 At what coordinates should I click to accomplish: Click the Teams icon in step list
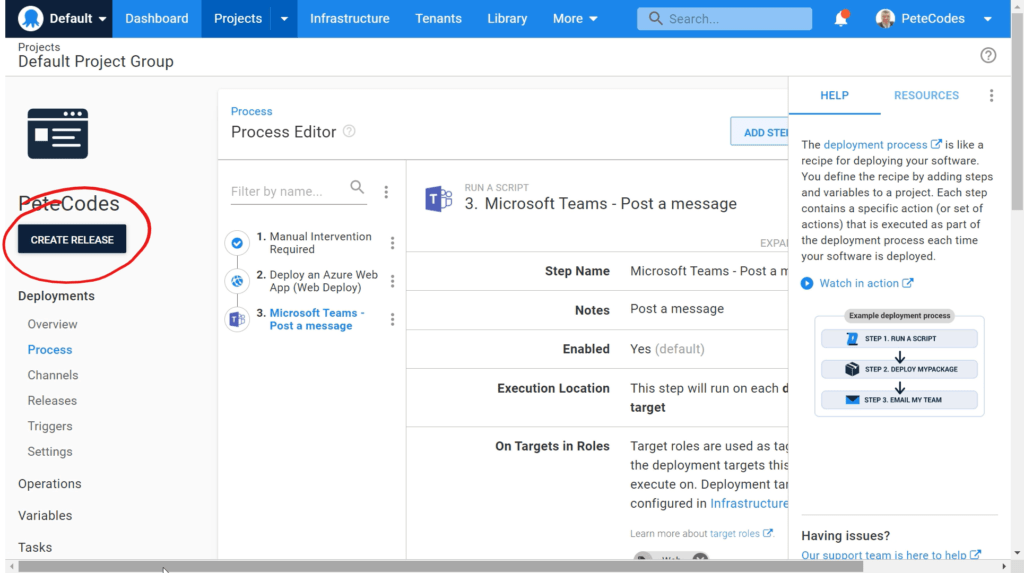pyautogui.click(x=237, y=319)
